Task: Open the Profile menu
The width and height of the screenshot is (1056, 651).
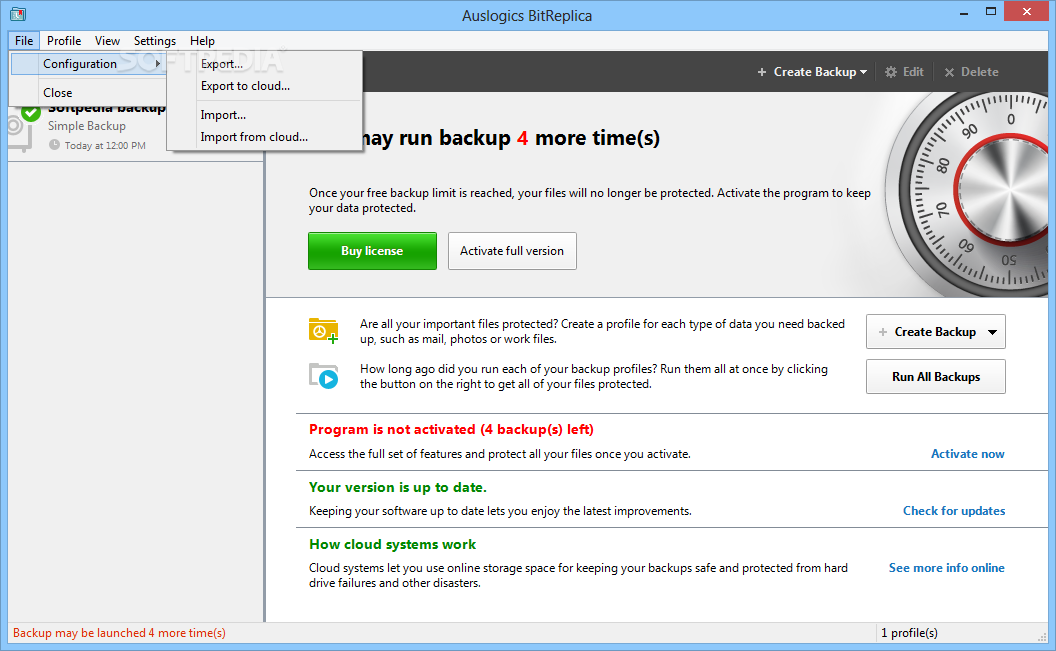Action: [64, 40]
